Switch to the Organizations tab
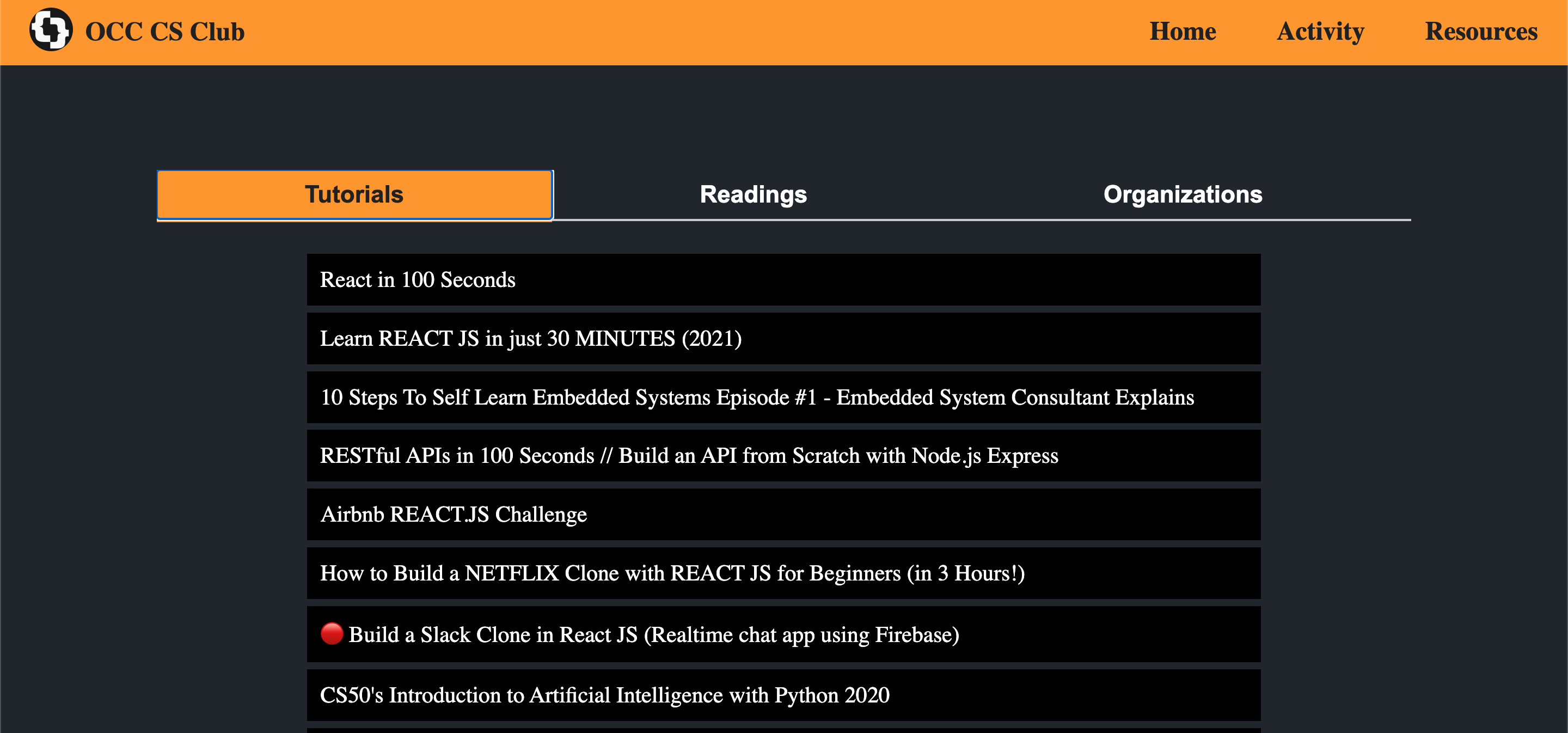This screenshot has height=733, width=1568. pos(1182,195)
